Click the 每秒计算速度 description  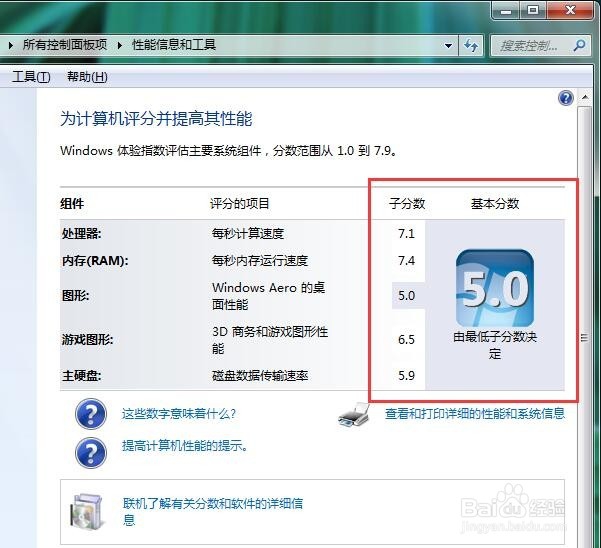click(248, 233)
